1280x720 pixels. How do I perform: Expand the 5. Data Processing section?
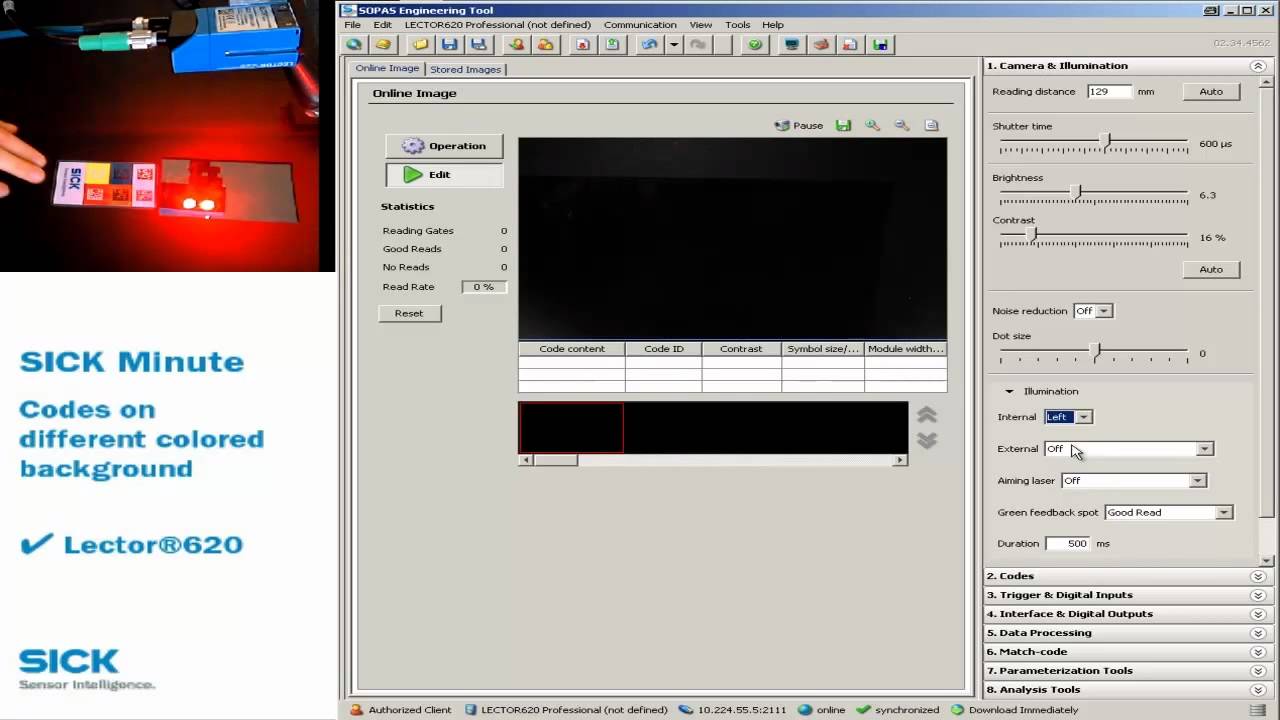click(x=1258, y=633)
